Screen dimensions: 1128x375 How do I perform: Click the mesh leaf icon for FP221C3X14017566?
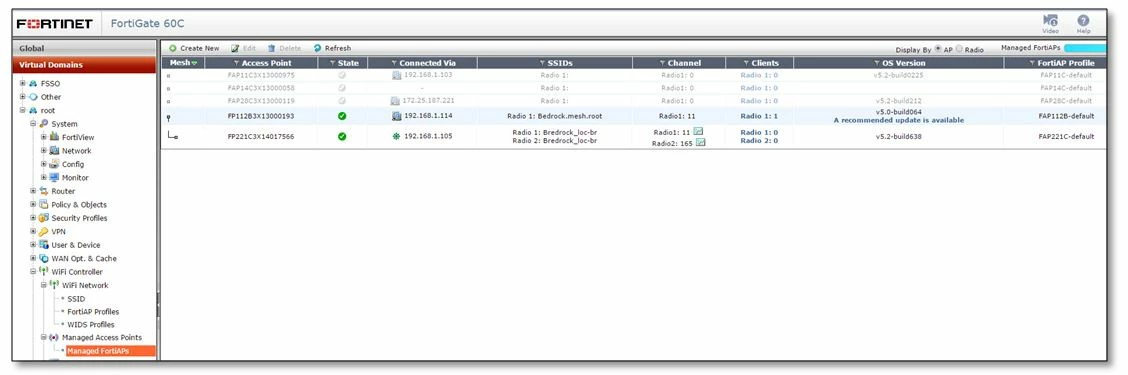pos(172,136)
